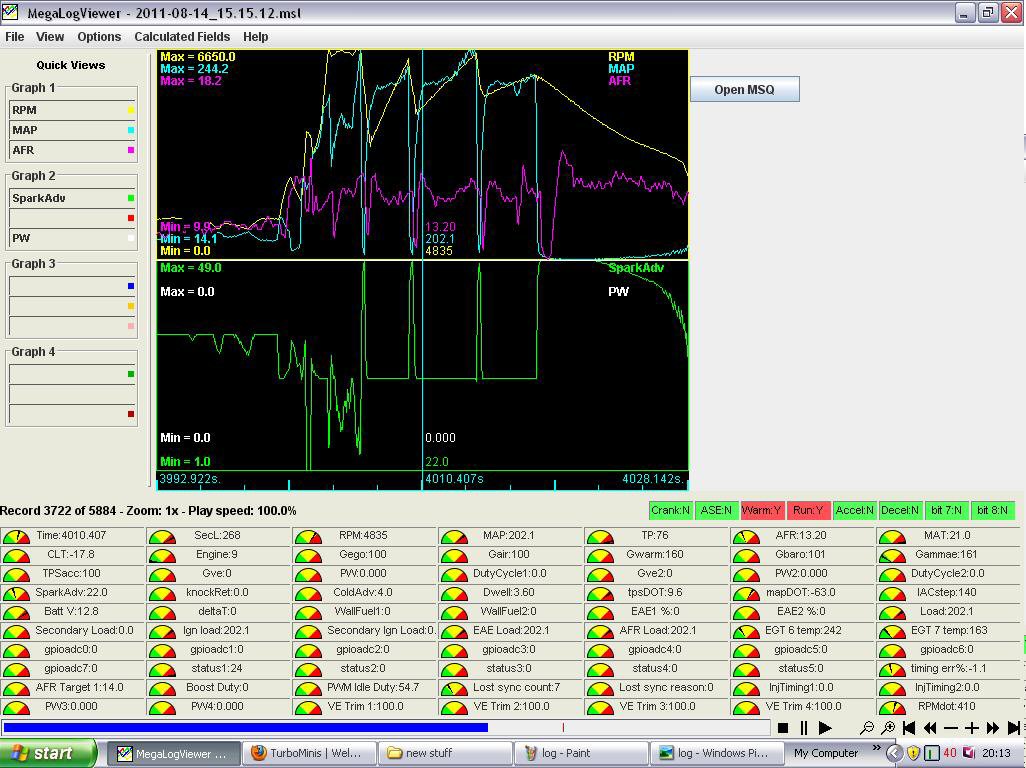Zoom in the graph with the magnifier plus

pos(888,727)
